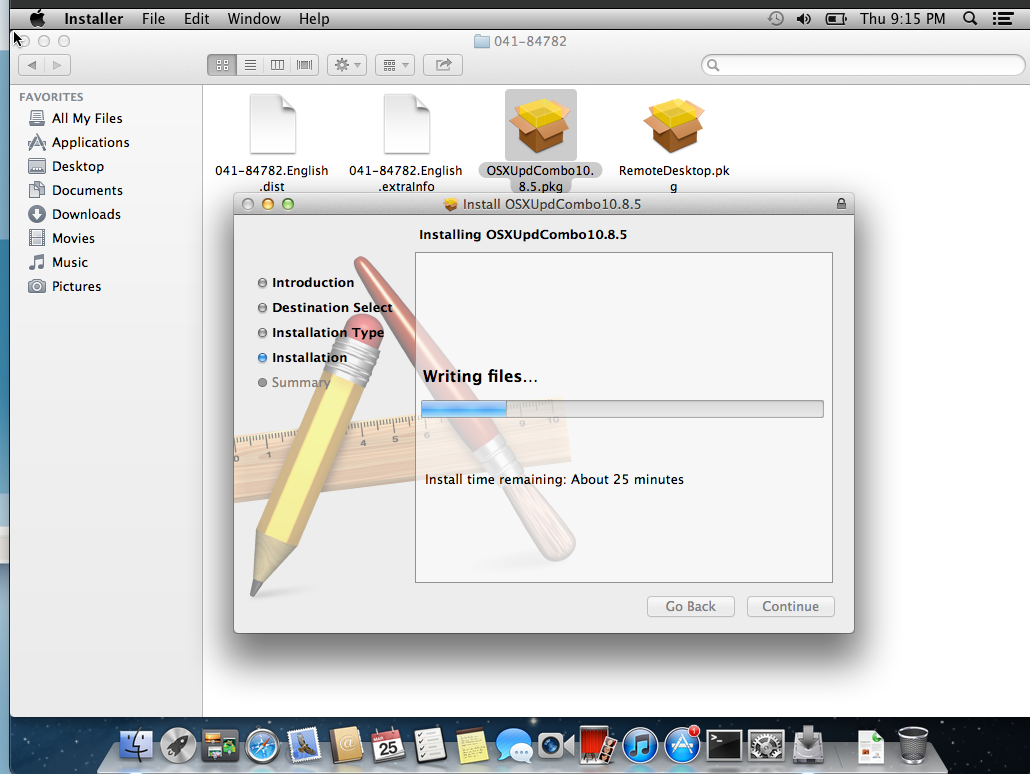Click the Installer icon in Dock
Screen dimensions: 1030x774
(x=808, y=745)
